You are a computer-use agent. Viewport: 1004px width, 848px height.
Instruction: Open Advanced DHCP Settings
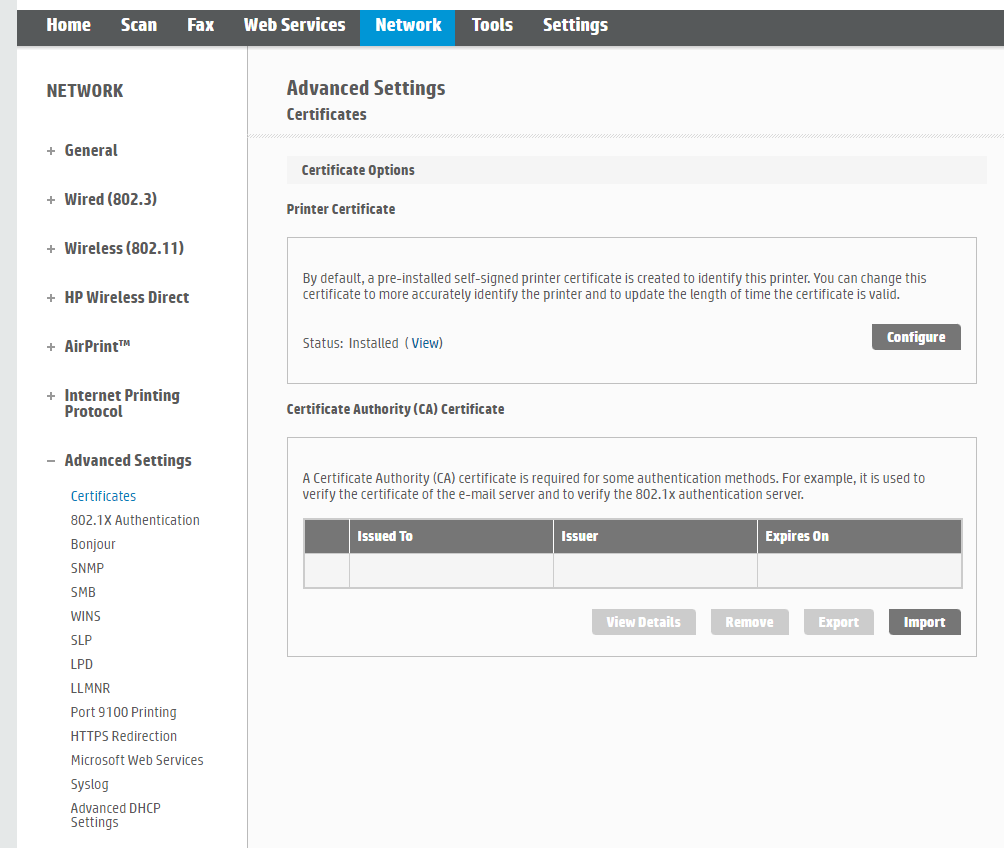[x=115, y=815]
